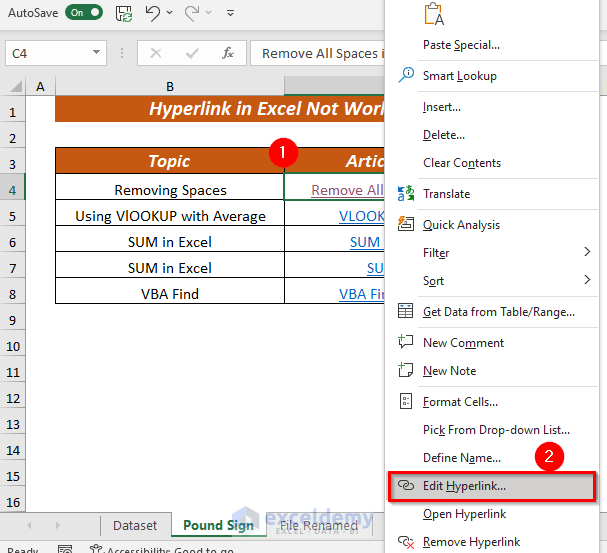The image size is (607, 553).
Task: Open the Customize Quick Access Toolbar dropdown
Action: [x=231, y=14]
